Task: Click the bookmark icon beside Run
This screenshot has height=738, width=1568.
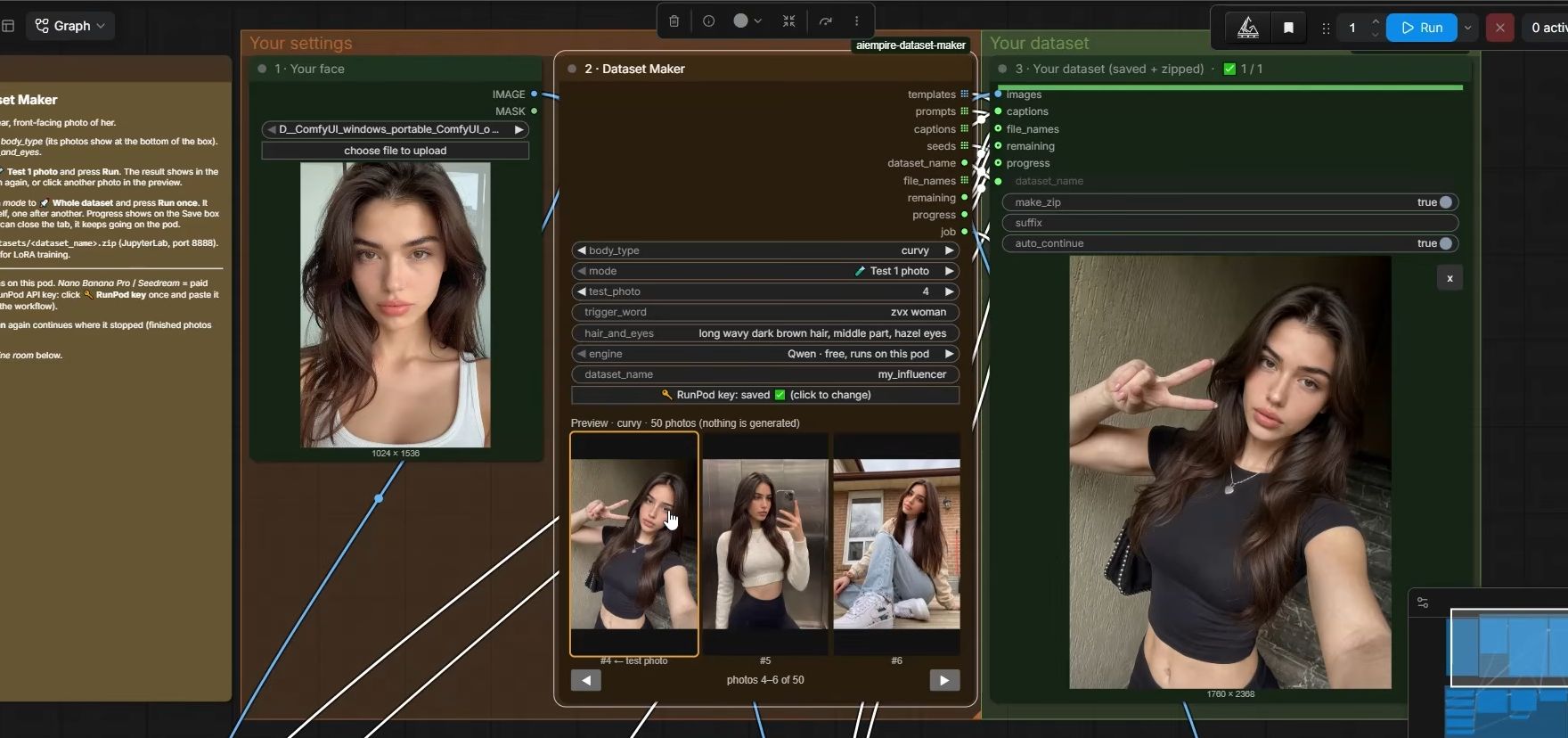Action: 1288,28
